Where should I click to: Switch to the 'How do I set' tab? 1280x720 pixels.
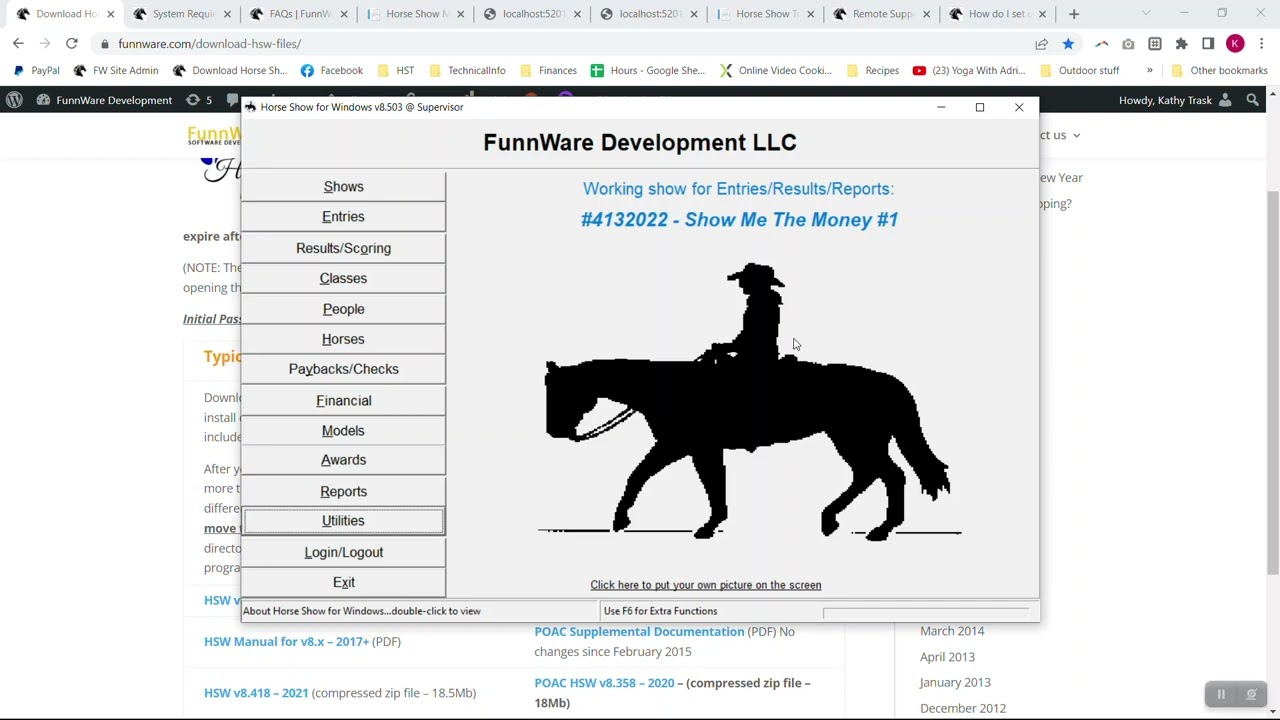pyautogui.click(x=998, y=14)
